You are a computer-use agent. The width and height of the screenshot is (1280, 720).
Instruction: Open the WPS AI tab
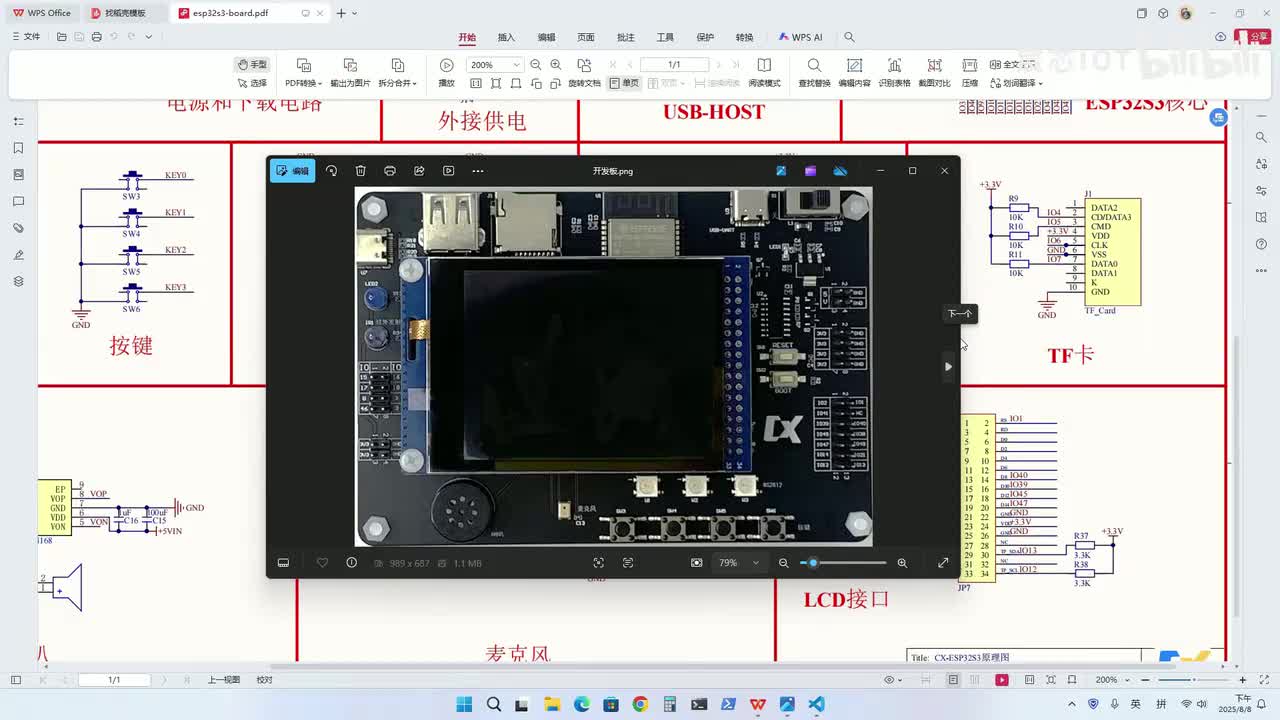800,37
